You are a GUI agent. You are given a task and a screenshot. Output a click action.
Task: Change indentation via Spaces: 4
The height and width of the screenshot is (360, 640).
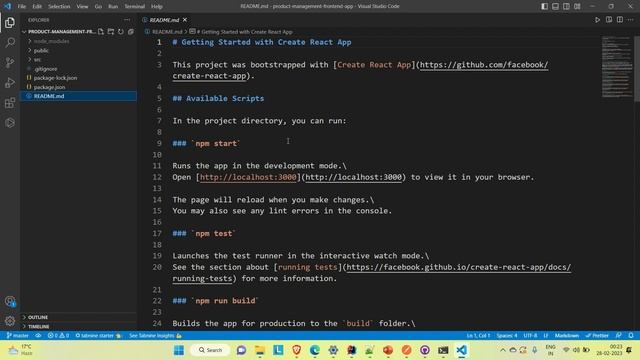(x=507, y=336)
